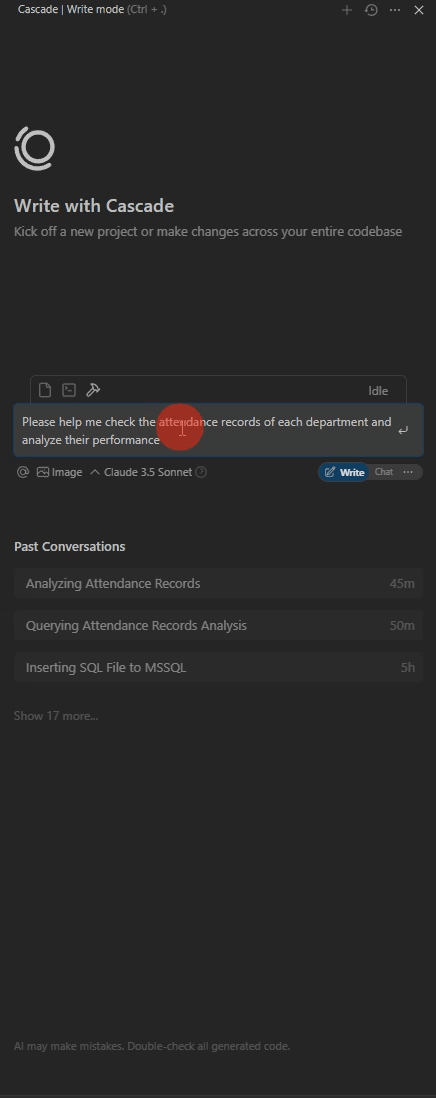Submit message with the enter arrow icon

coord(403,430)
